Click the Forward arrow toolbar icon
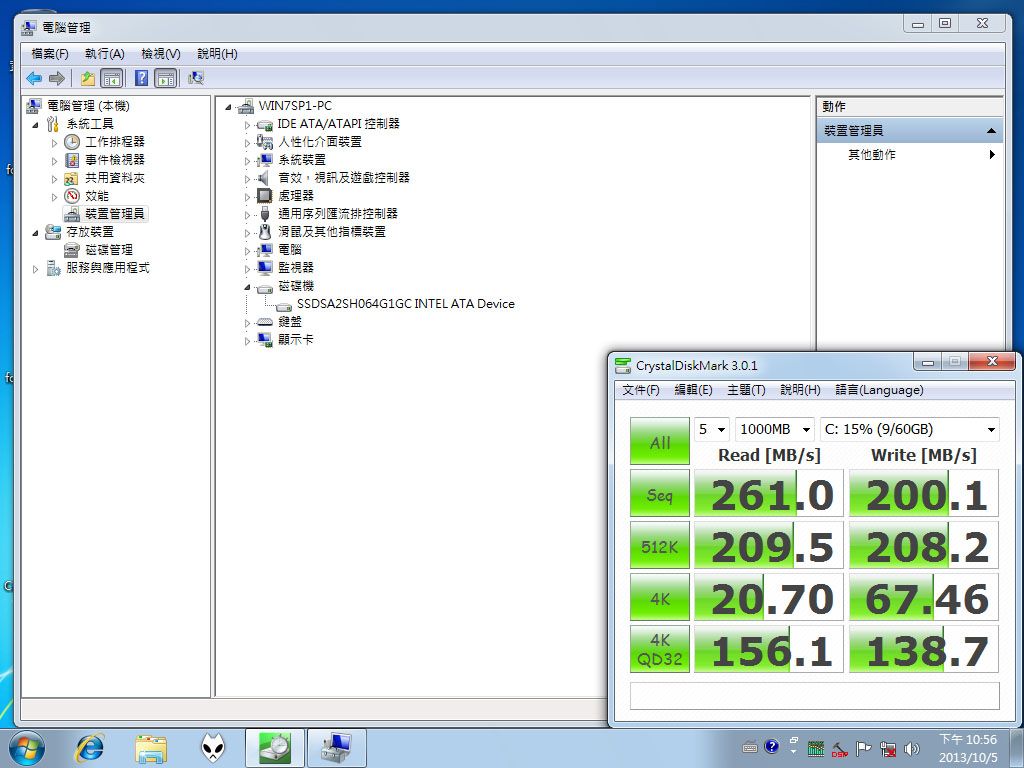 pos(57,79)
